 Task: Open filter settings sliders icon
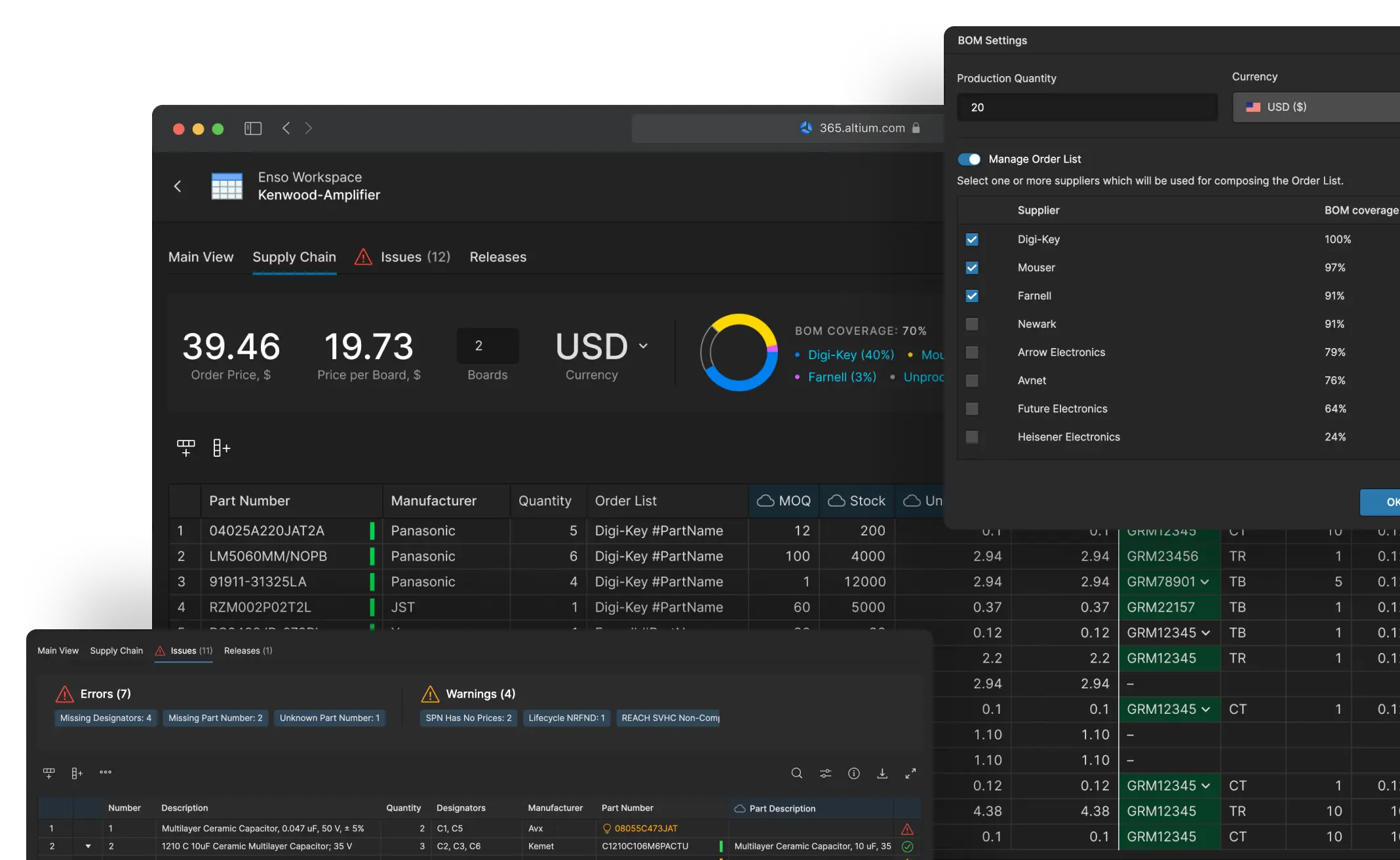[825, 773]
